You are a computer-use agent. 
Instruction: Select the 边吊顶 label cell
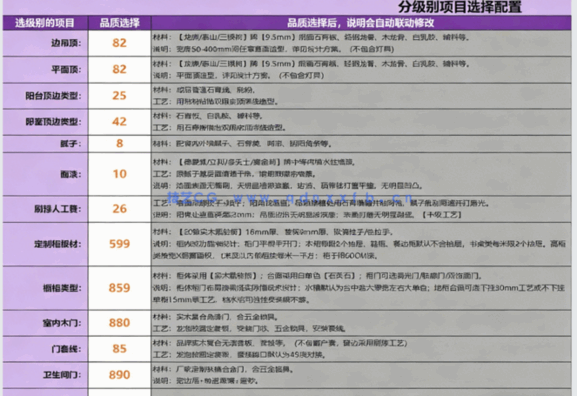[x=45, y=43]
